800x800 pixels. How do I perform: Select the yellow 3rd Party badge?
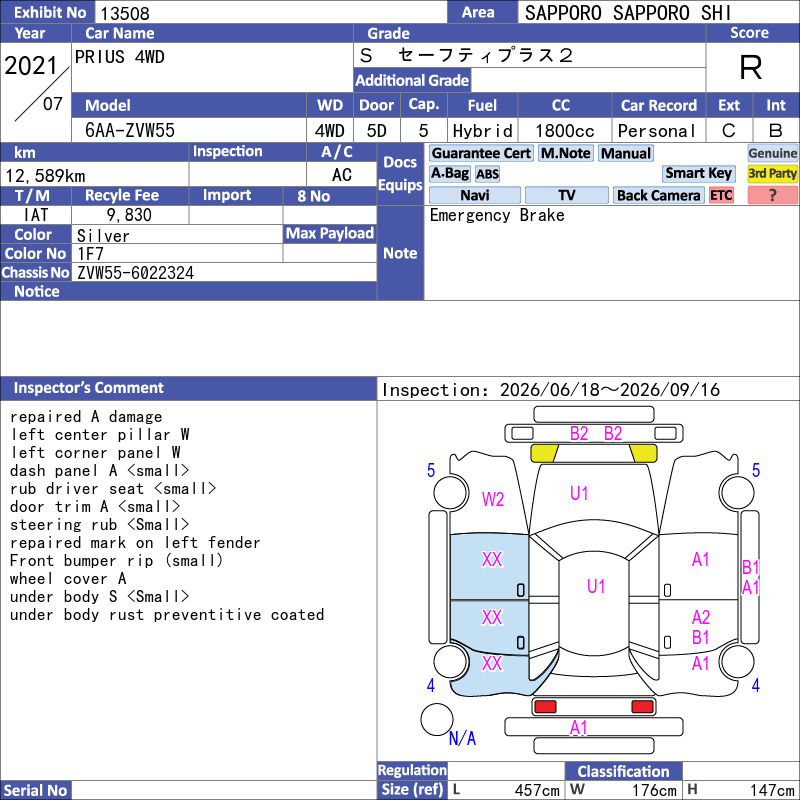tap(772, 173)
